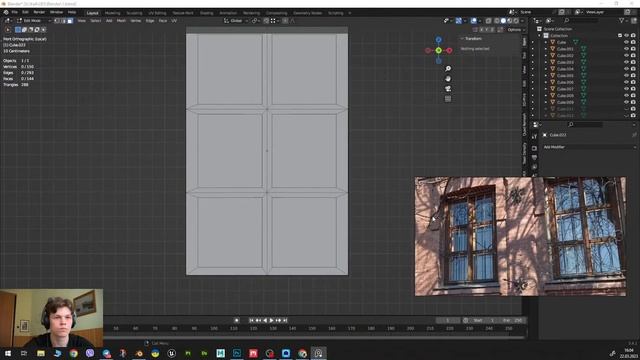Click the pan view hand icon
Image resolution: width=640 pixels, height=360 pixels.
[x=448, y=79]
